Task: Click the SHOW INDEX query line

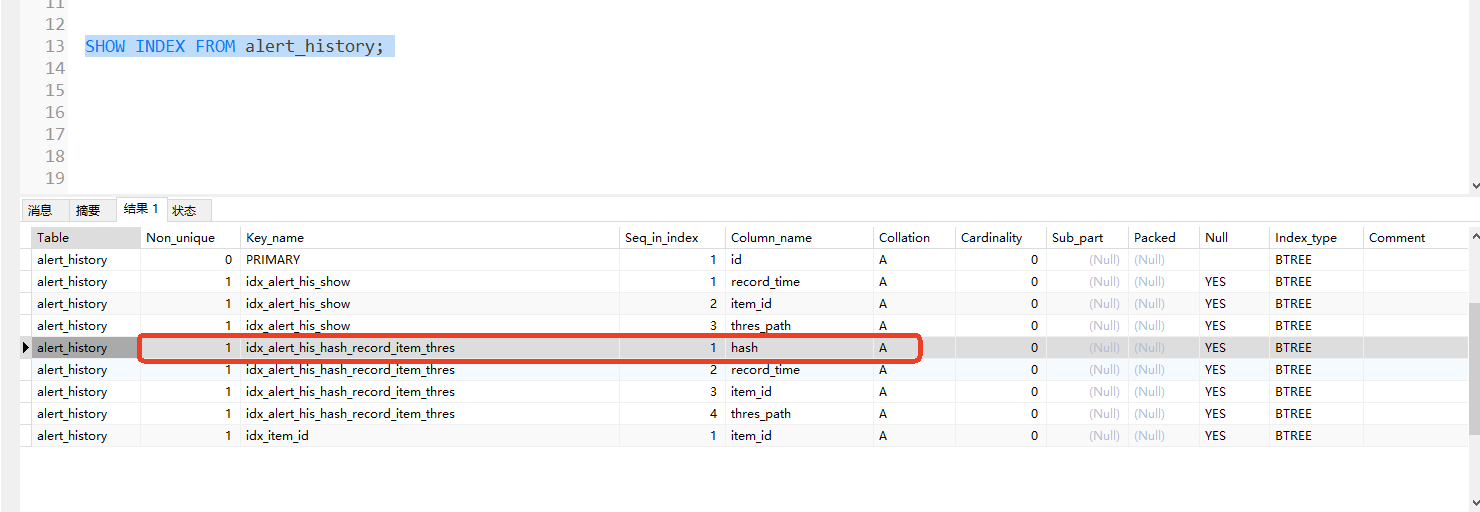Action: (x=234, y=47)
